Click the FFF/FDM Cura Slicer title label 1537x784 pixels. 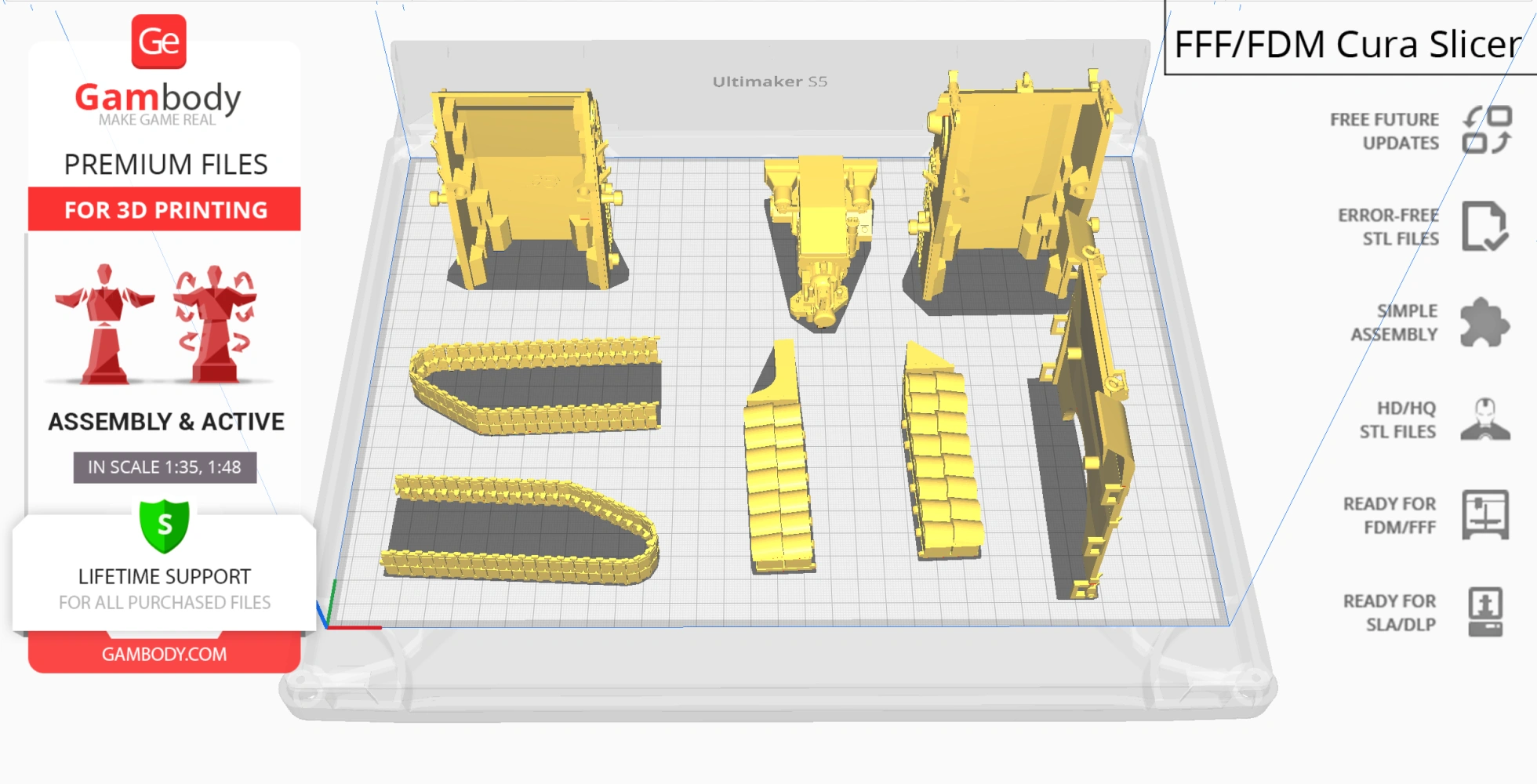point(1347,44)
